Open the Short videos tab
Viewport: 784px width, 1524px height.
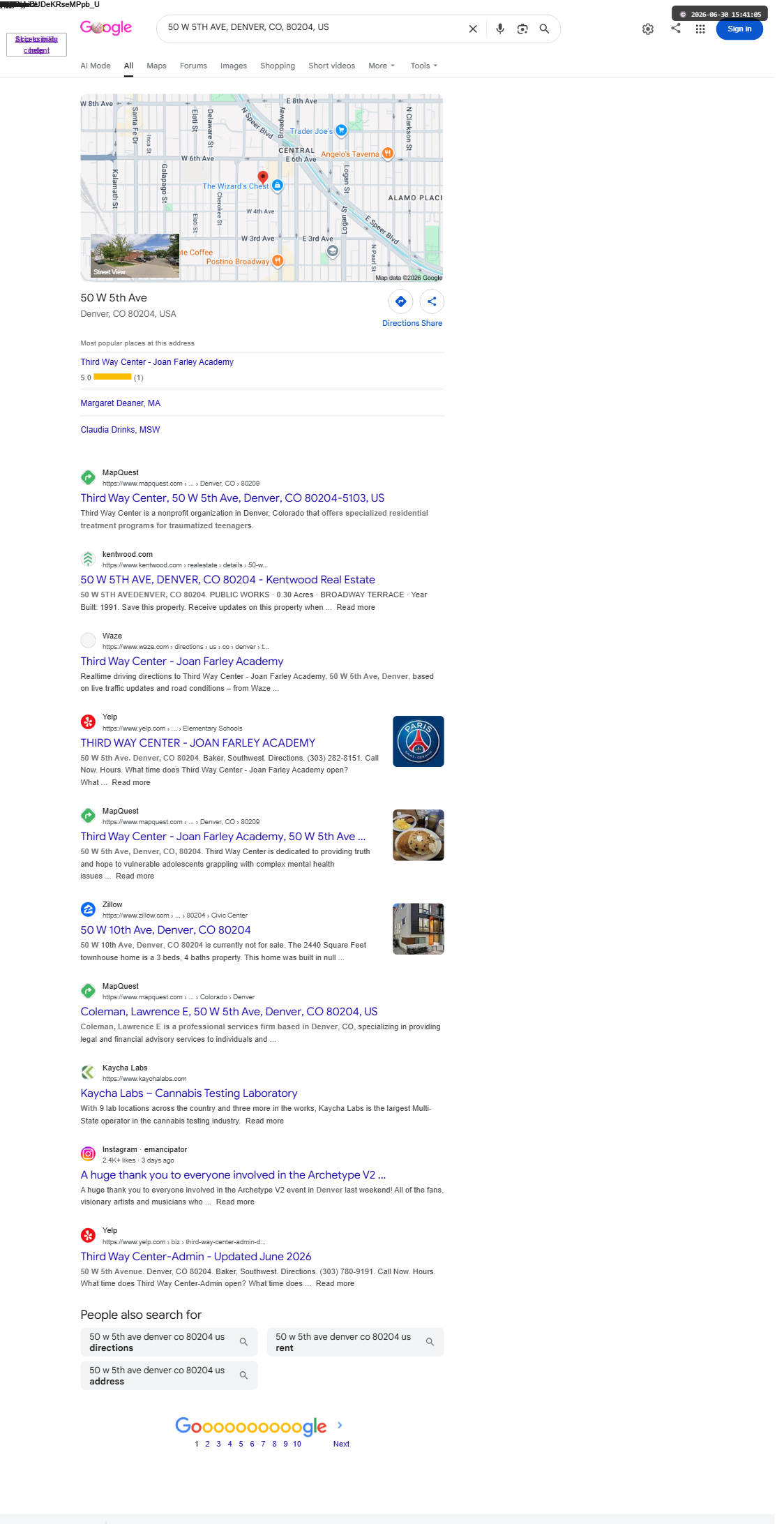pyautogui.click(x=331, y=66)
